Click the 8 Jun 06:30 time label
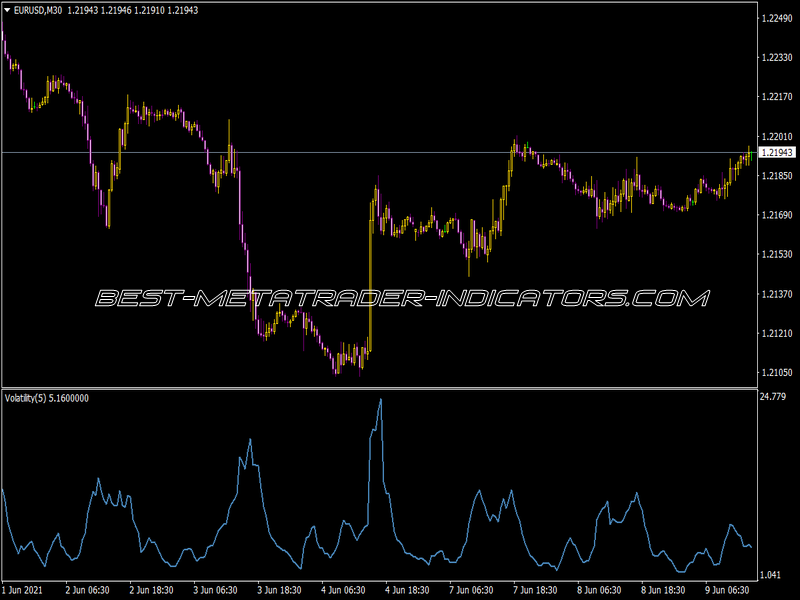 (599, 590)
